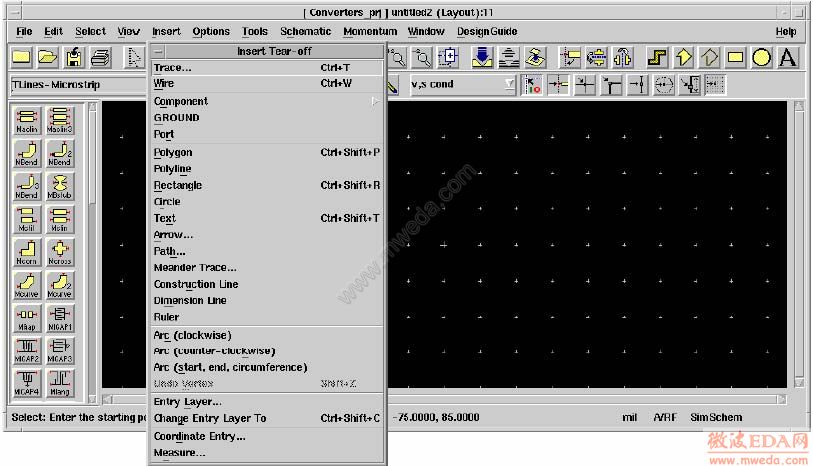The height and width of the screenshot is (466, 813).
Task: Click the Print icon in toolbar
Action: (x=100, y=58)
